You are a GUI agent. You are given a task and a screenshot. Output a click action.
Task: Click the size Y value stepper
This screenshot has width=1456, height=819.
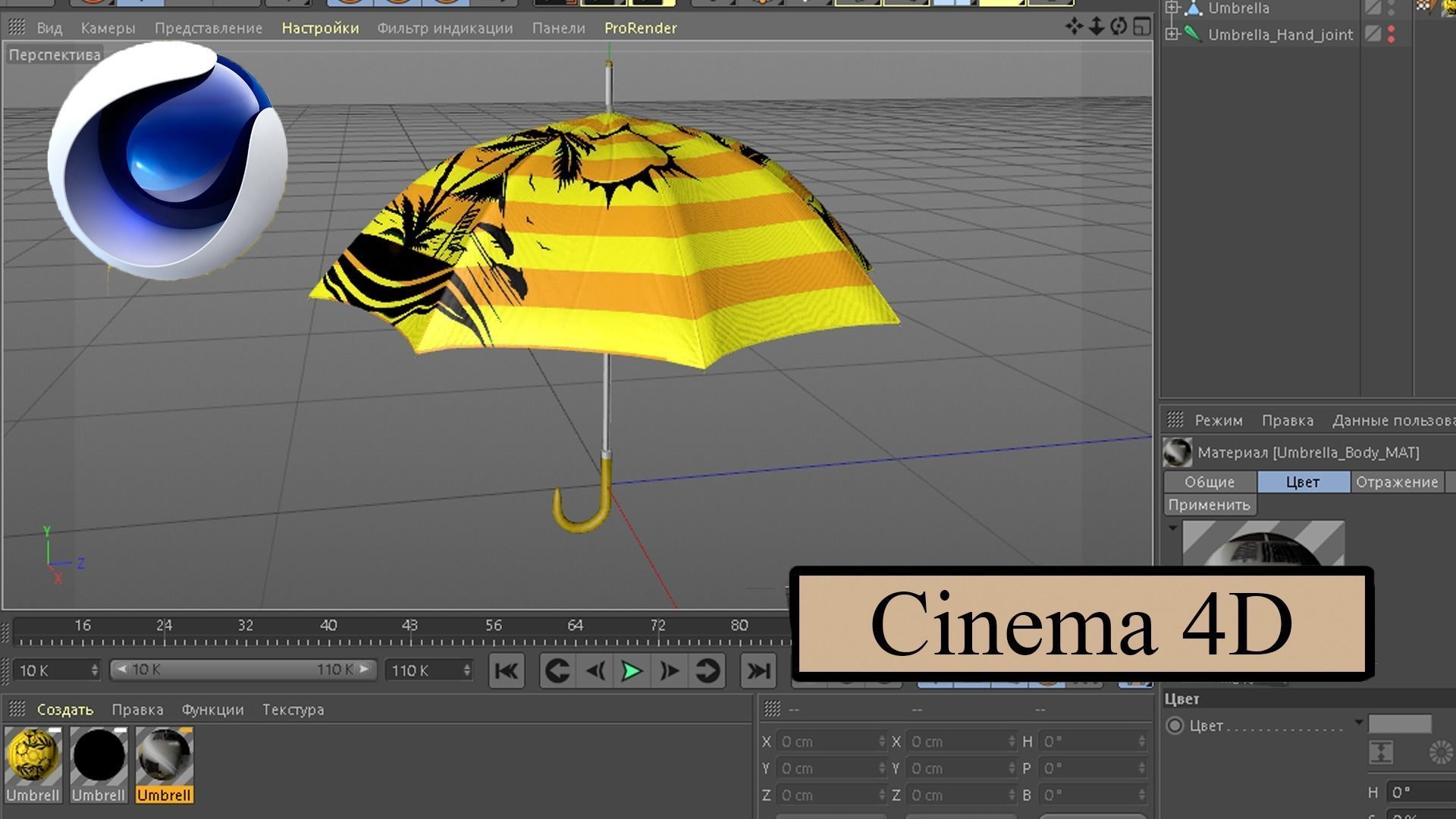1012,769
